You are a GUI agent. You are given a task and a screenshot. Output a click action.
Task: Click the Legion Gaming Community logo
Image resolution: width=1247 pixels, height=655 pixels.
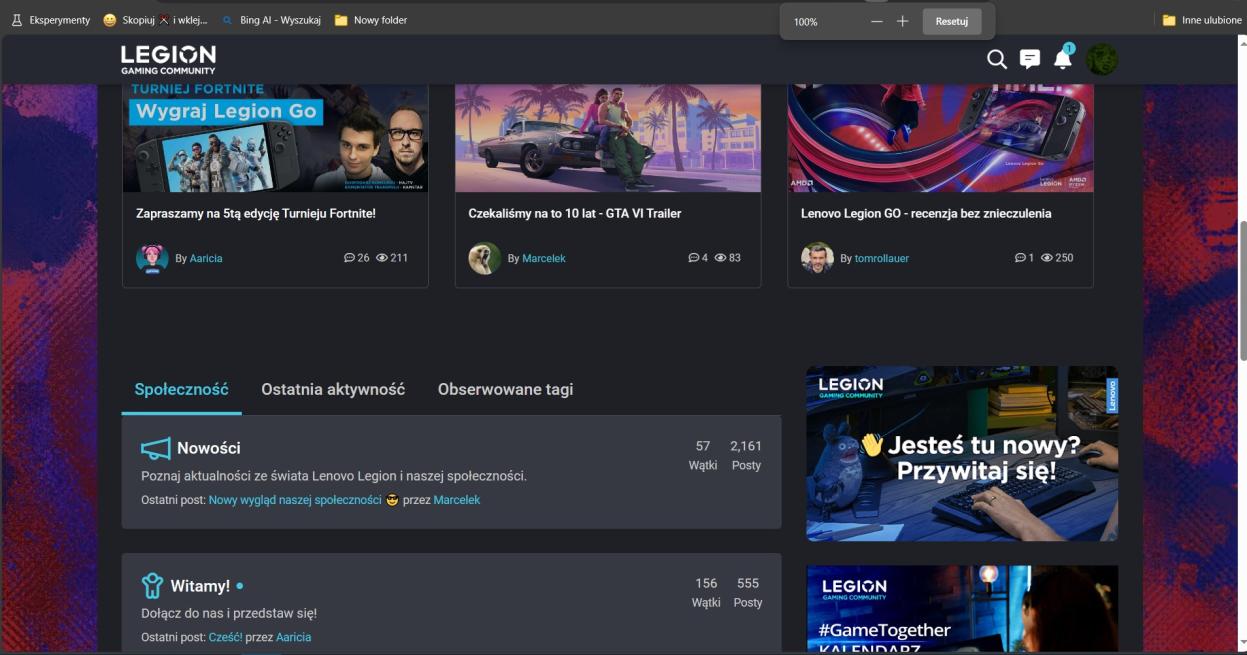pos(168,59)
